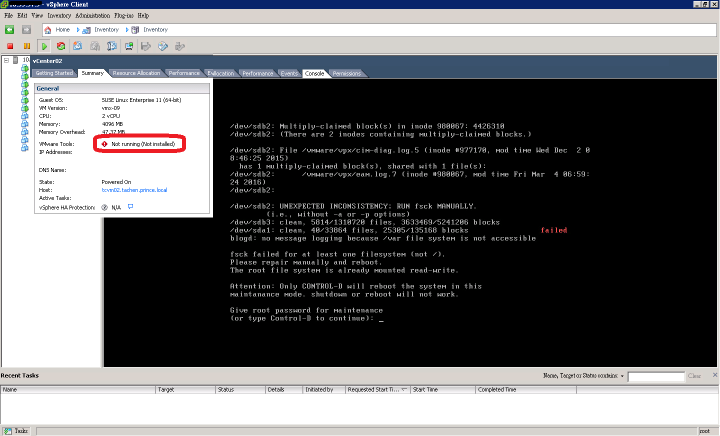Viewport: 720px width, 436px height.
Task: Switch to the Summary tab
Action: coord(93,73)
